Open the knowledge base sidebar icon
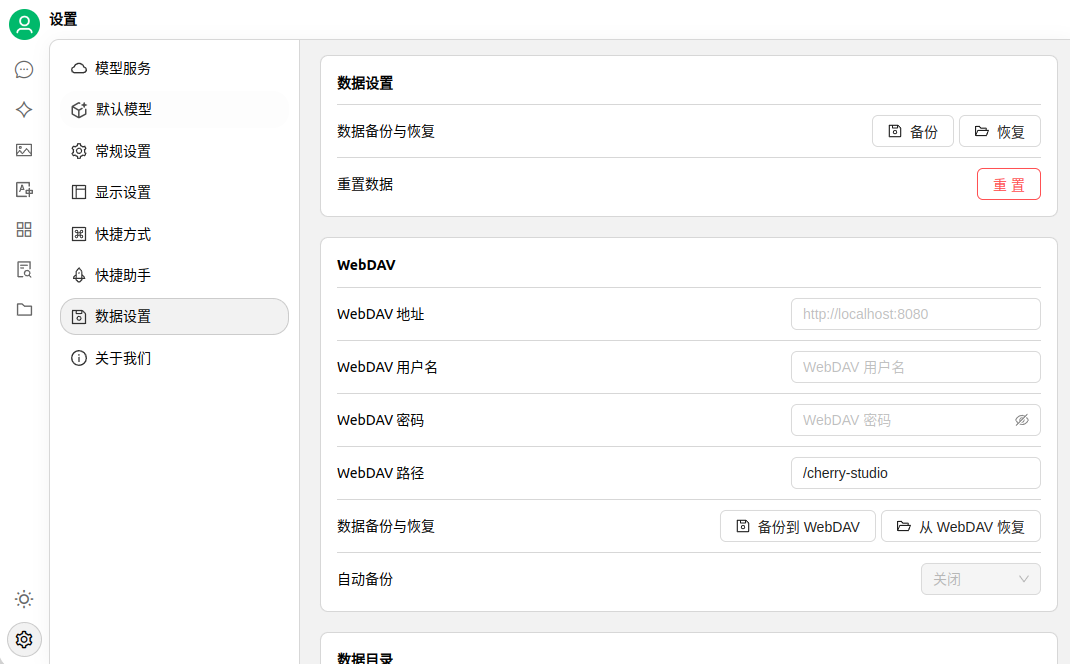 [x=24, y=270]
